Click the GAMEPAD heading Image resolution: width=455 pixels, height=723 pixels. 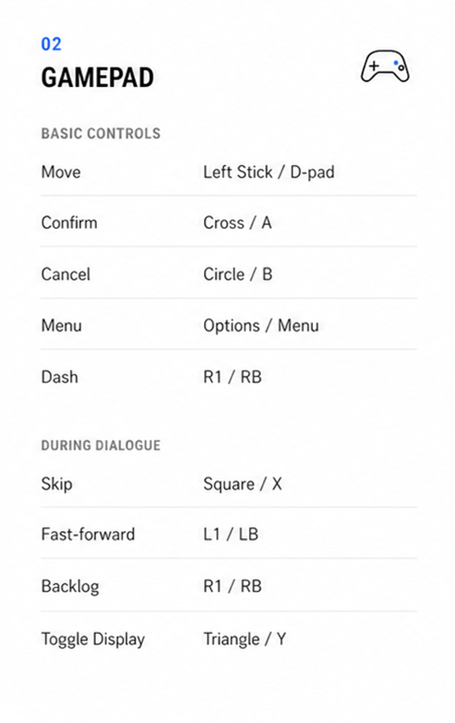pos(97,77)
